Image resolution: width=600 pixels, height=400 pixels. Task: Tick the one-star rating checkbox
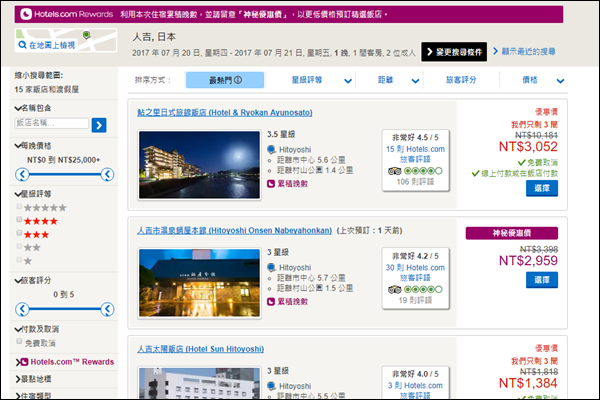19,260
